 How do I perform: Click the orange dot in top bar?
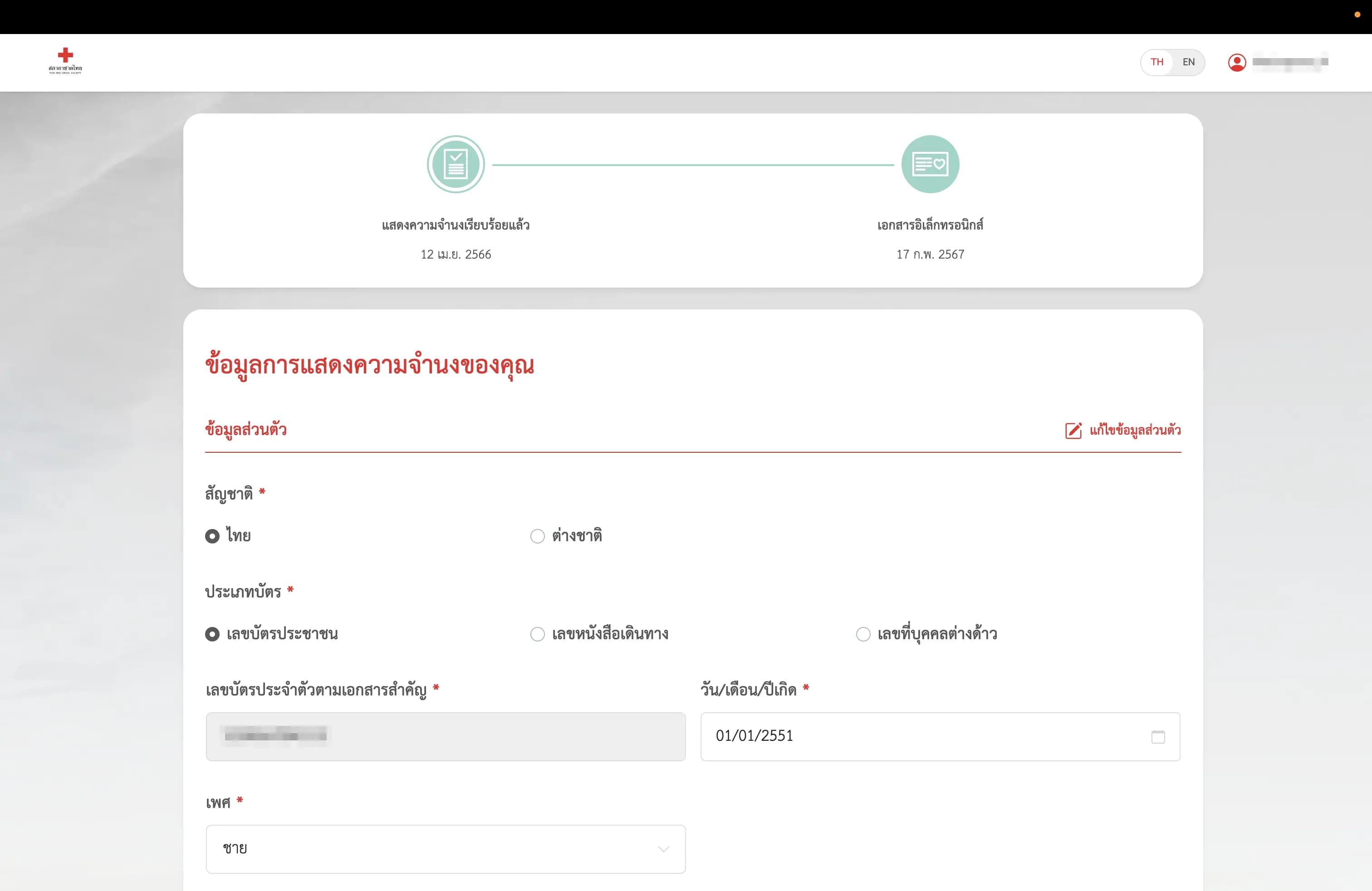pos(1357,15)
